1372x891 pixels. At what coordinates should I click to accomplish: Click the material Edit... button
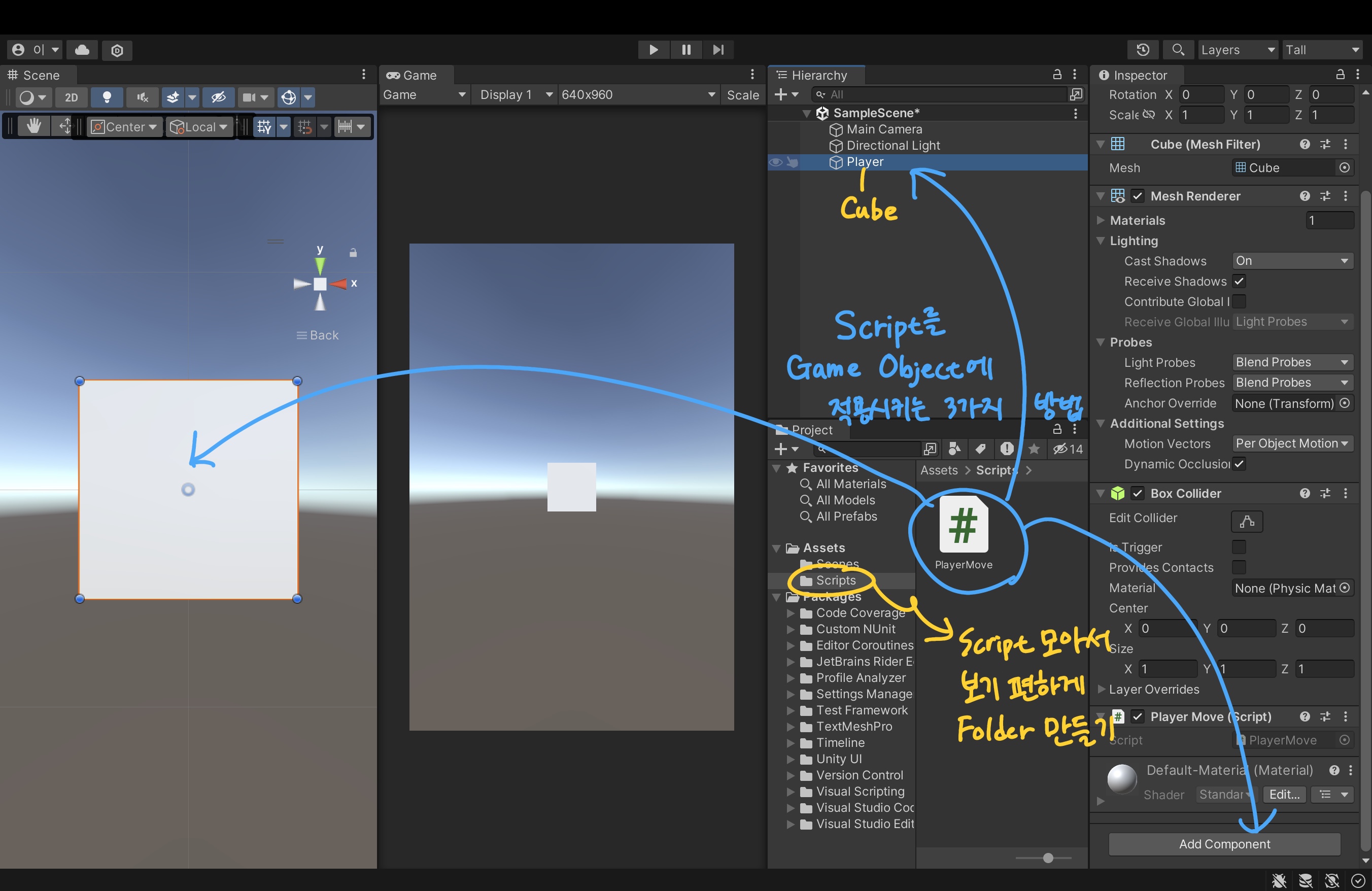(x=1284, y=794)
